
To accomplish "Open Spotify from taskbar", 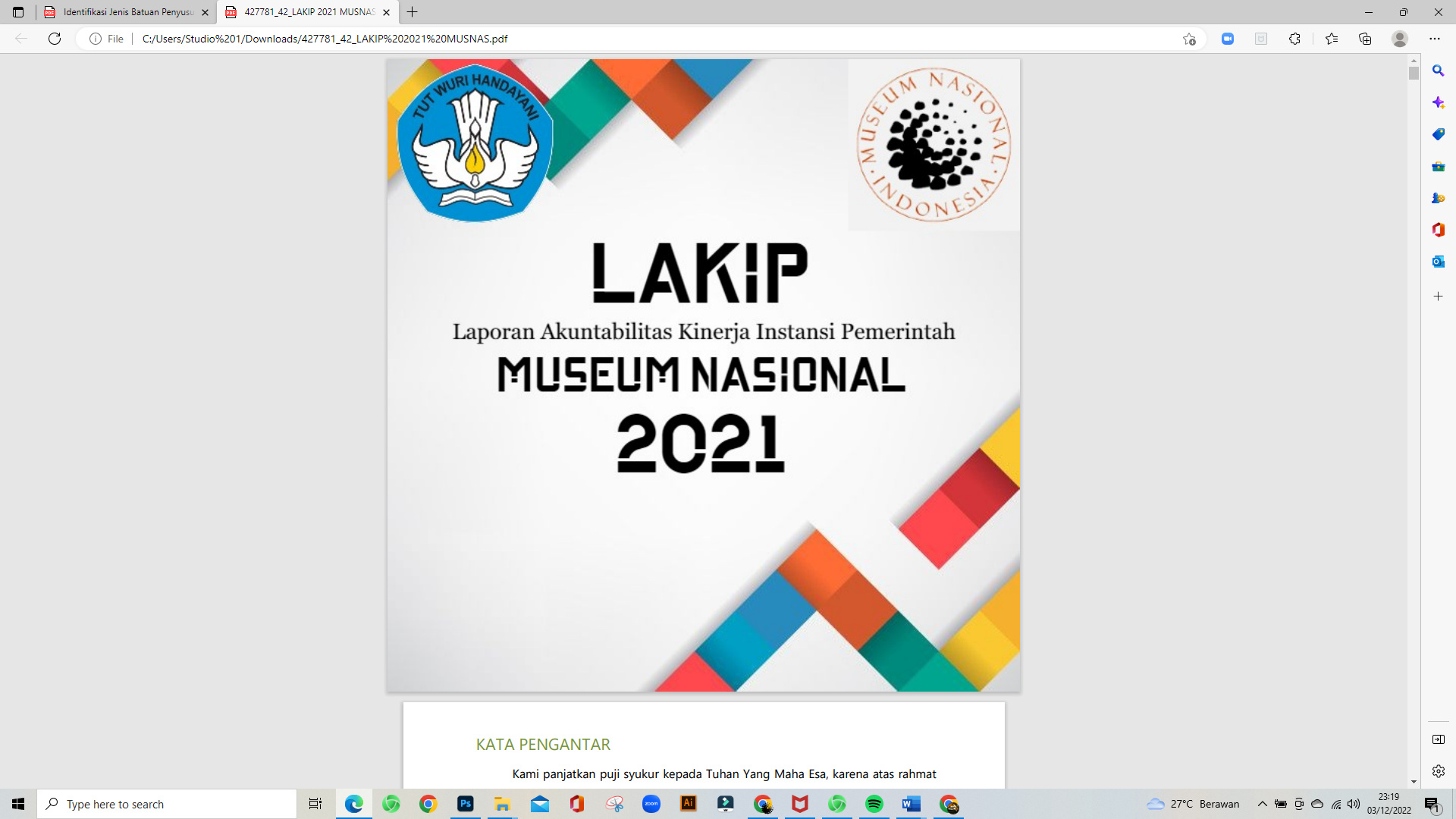I will click(x=874, y=804).
